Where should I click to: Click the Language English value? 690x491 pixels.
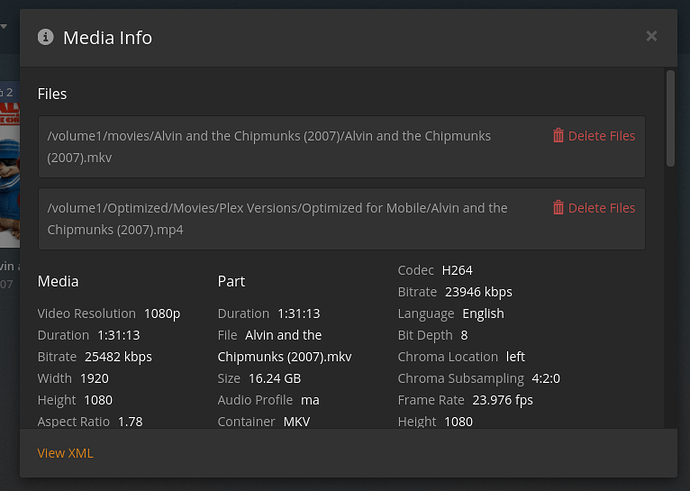483,314
